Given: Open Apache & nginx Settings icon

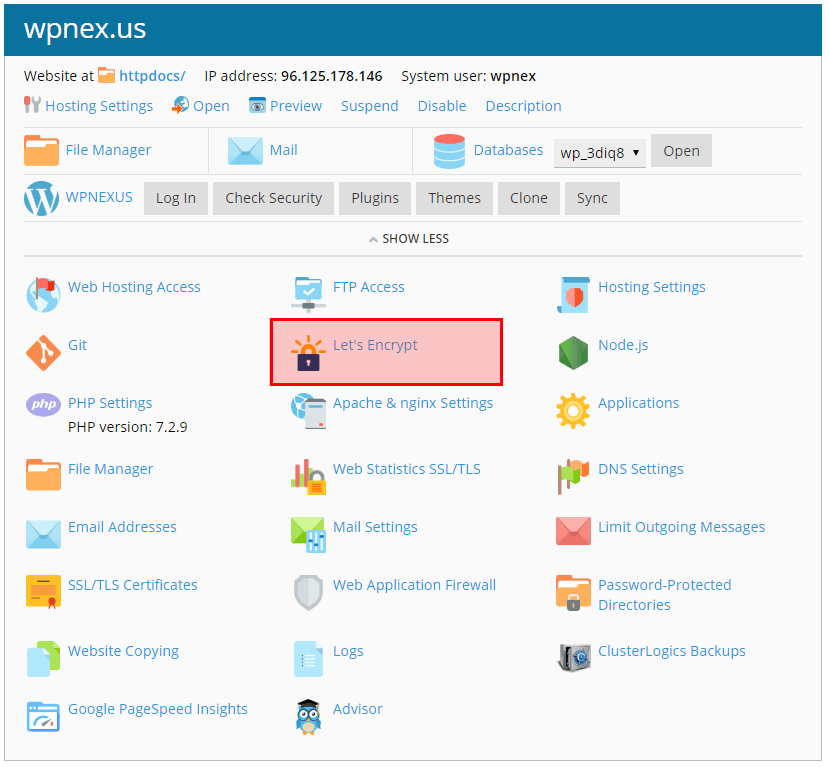Looking at the screenshot, I should [308, 411].
